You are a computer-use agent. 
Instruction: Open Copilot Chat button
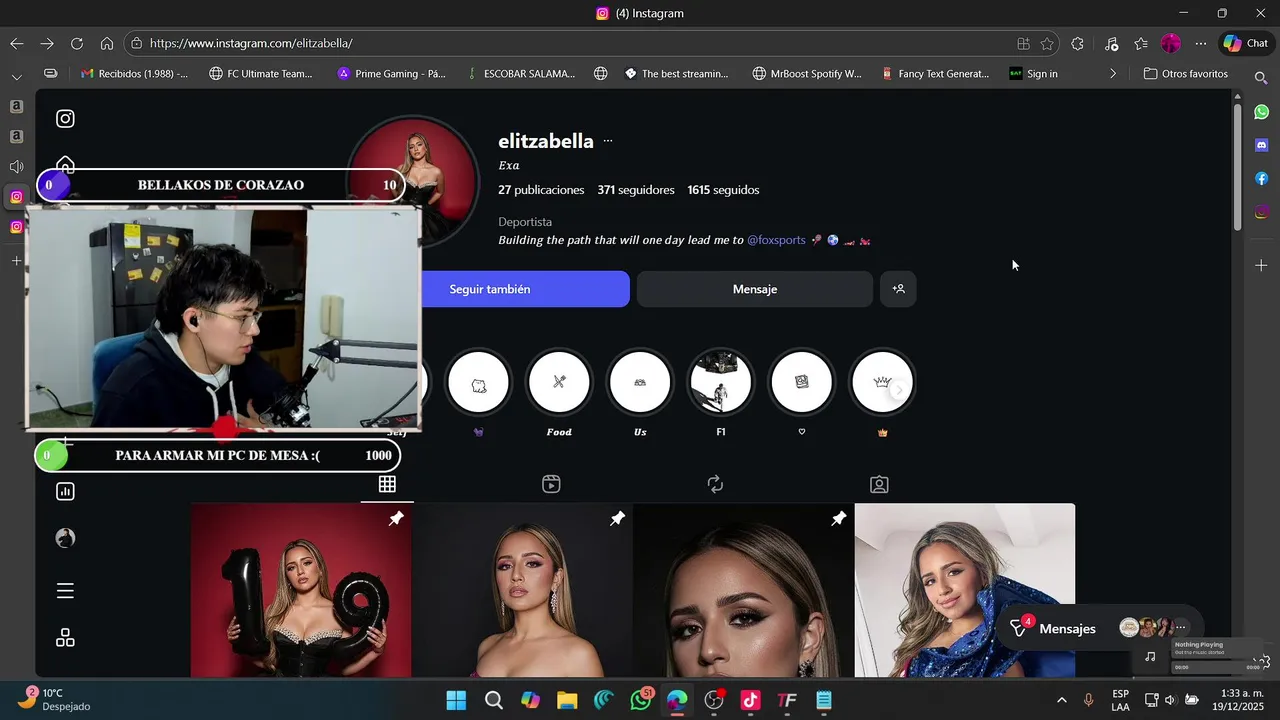[1246, 43]
